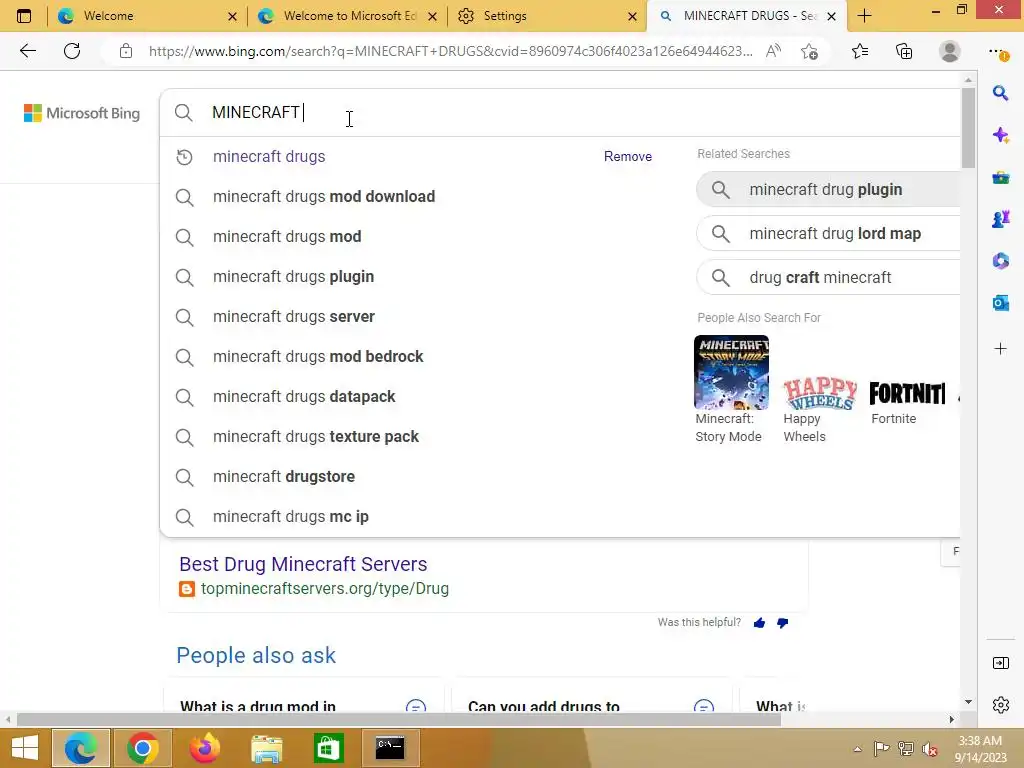1024x768 pixels.
Task: Click the horizontal scrollbar at page bottom
Action: click(x=398, y=719)
